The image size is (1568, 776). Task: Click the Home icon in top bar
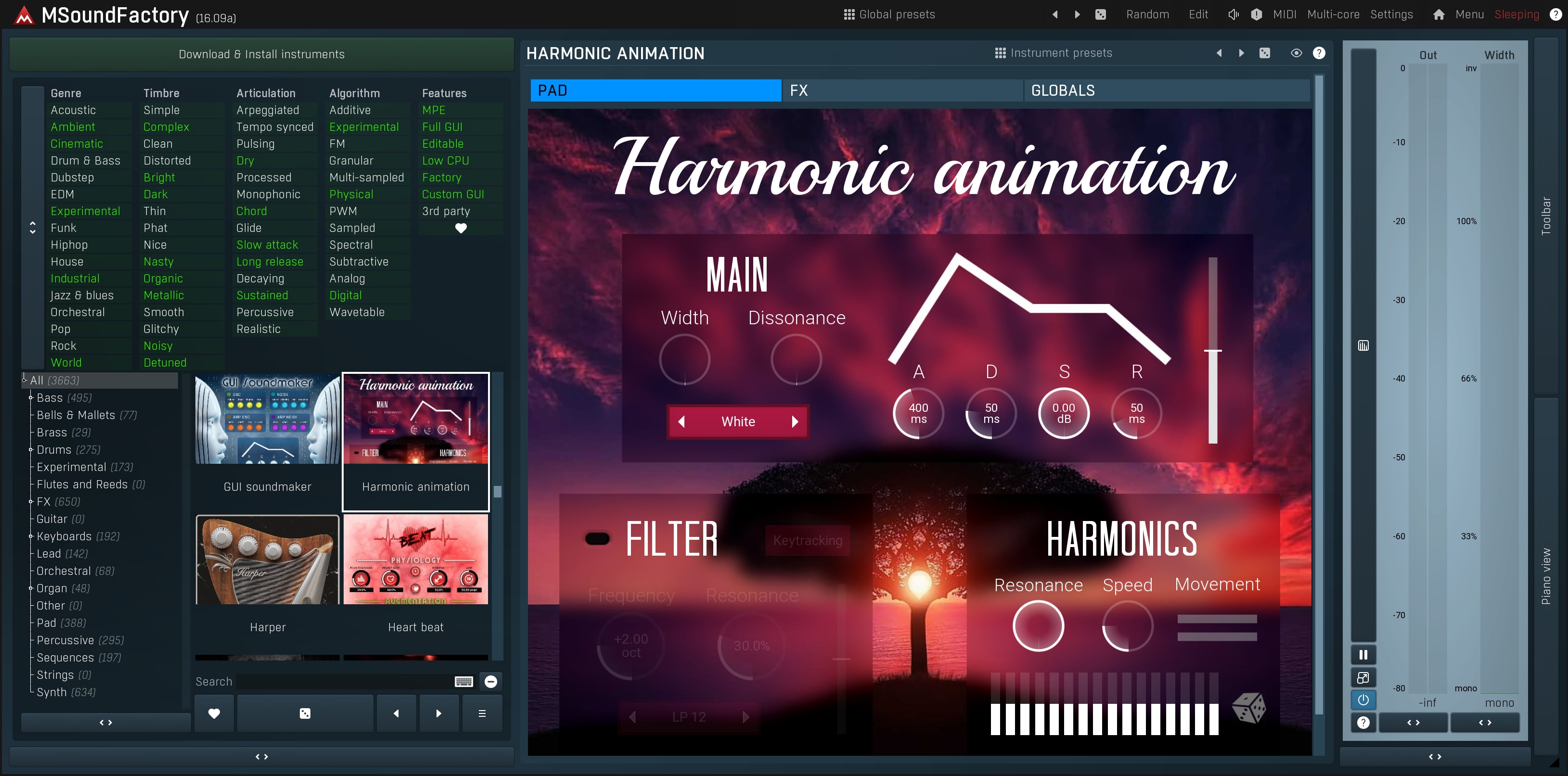pyautogui.click(x=1439, y=14)
